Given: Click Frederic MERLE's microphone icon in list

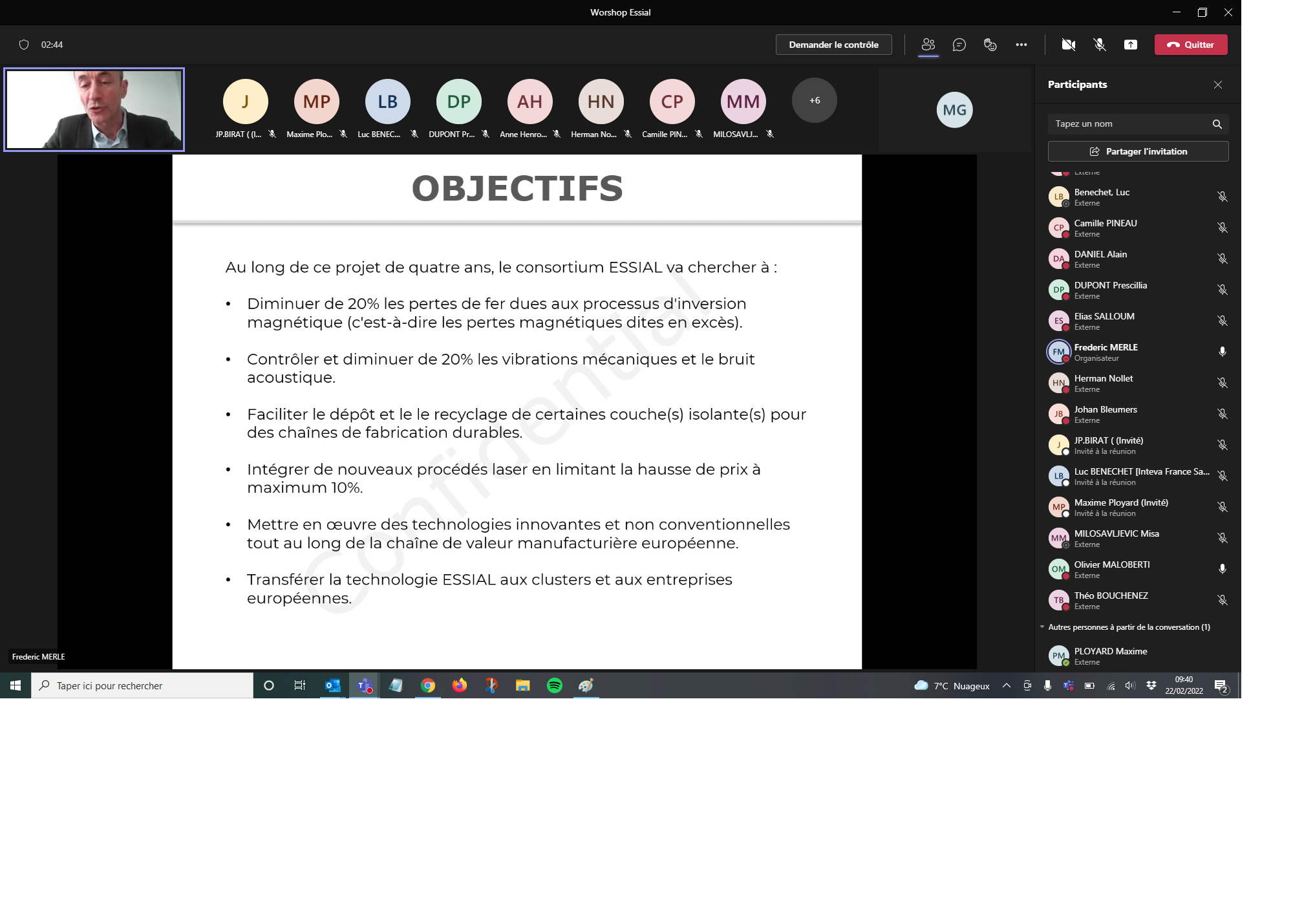Looking at the screenshot, I should click(1222, 352).
